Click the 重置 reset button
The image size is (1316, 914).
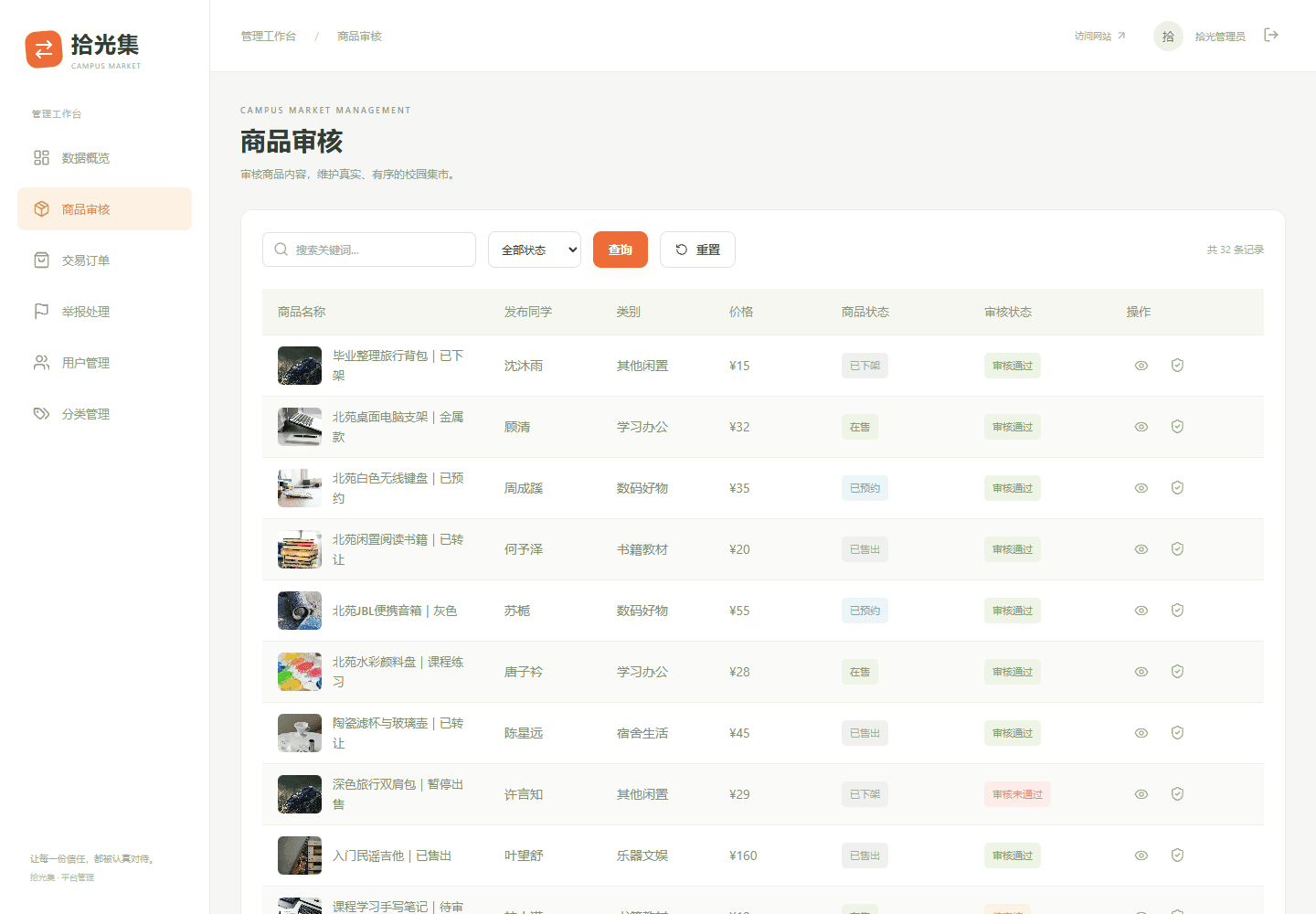point(697,250)
